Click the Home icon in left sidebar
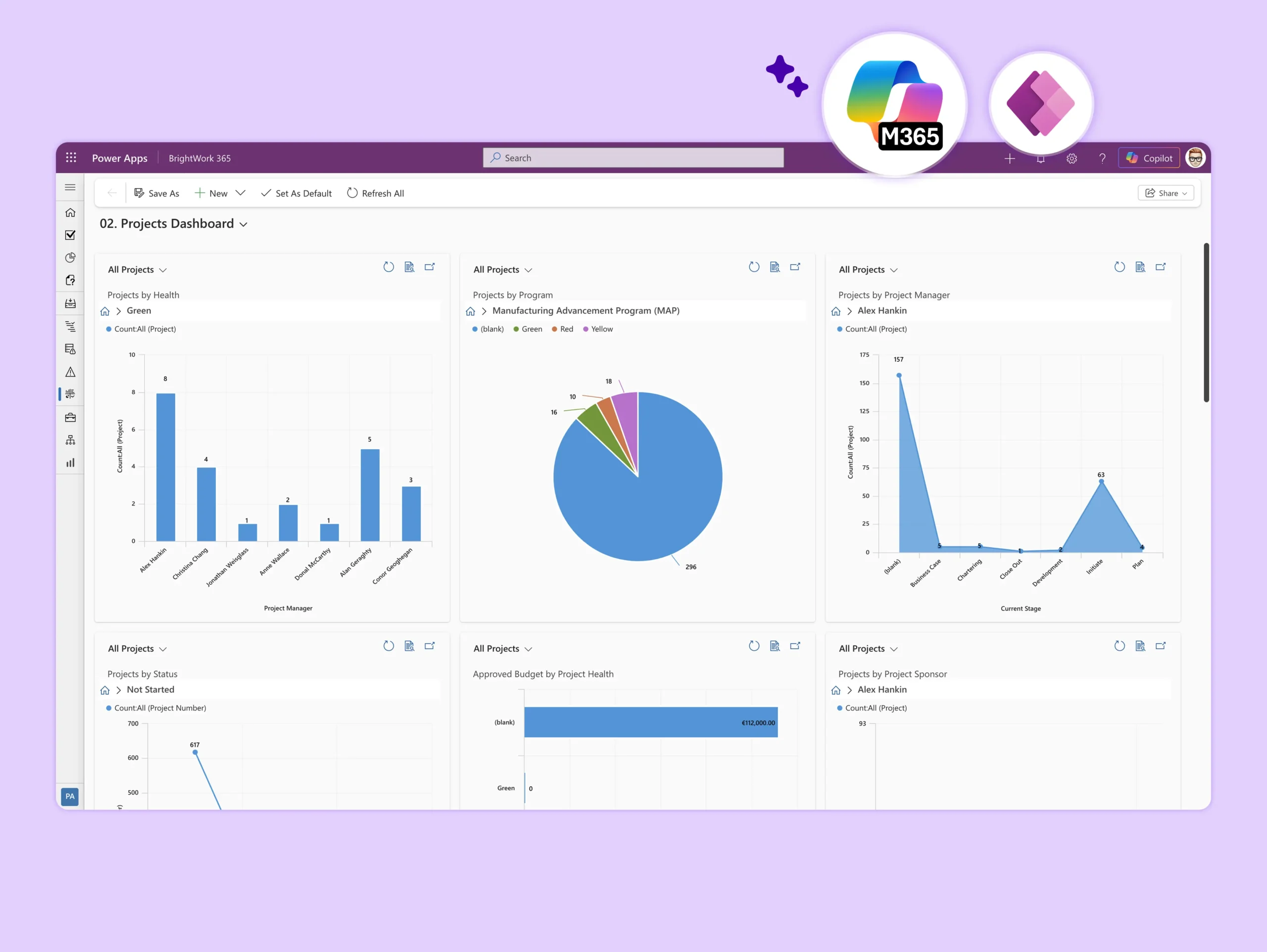1267x952 pixels. coord(70,212)
